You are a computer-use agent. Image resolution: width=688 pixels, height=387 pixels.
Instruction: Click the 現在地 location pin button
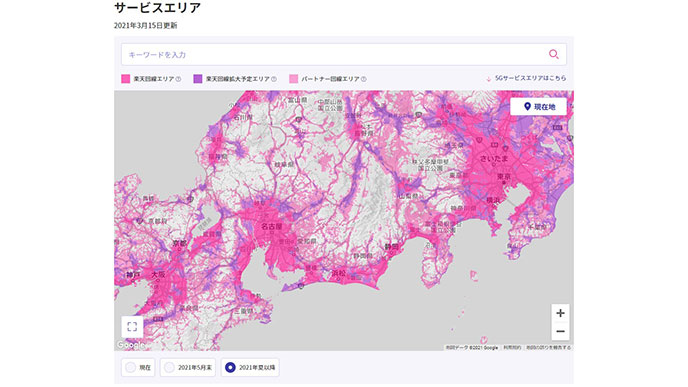click(539, 107)
